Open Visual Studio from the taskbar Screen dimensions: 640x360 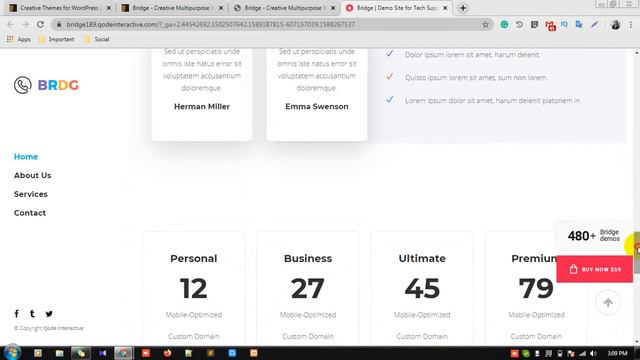(102, 353)
